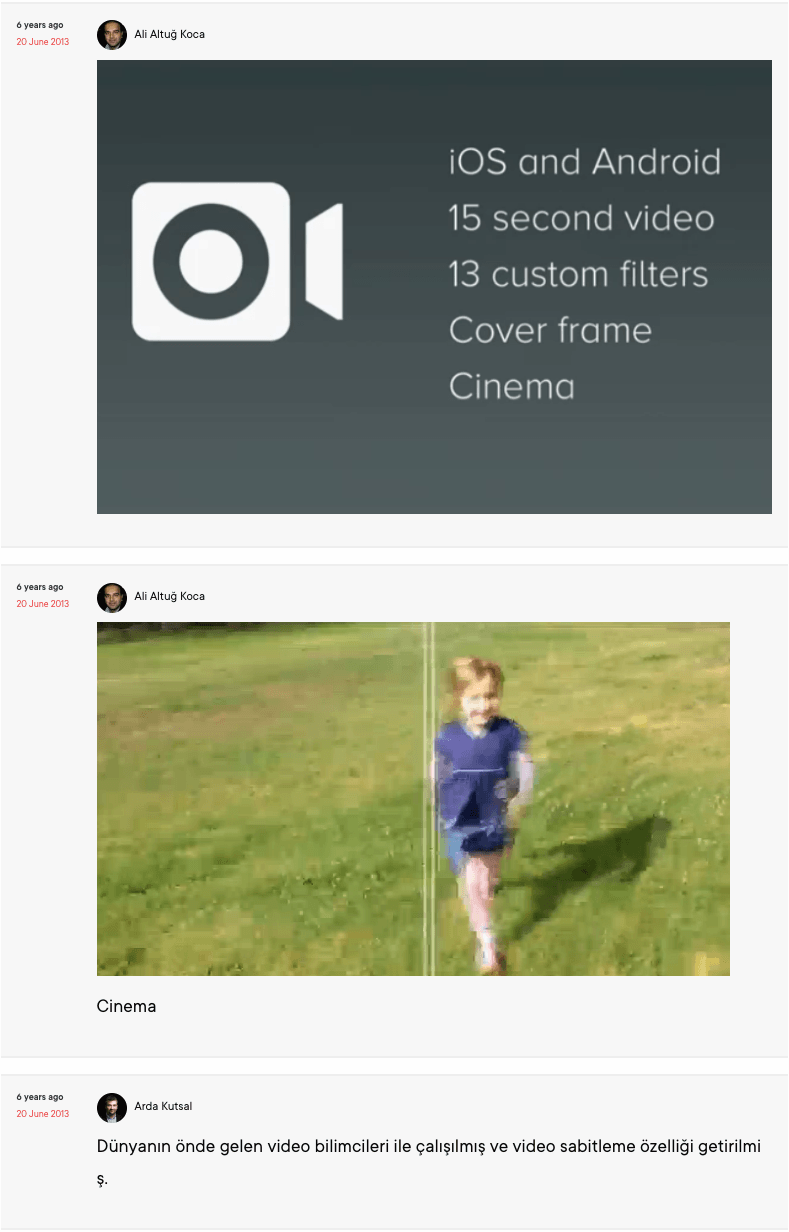Click '6 years ago' on the Cinema post

(x=40, y=587)
